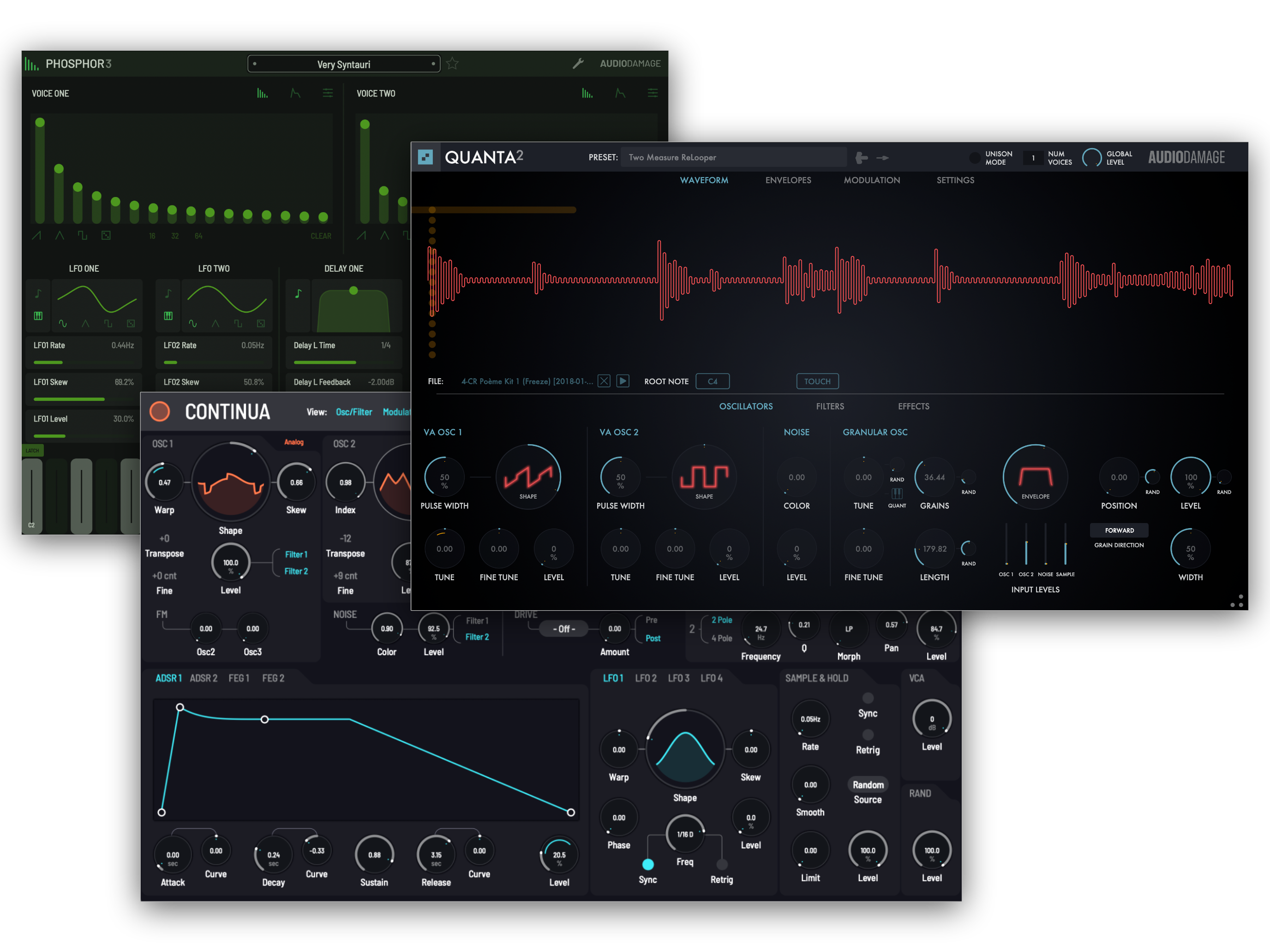This screenshot has height=952, width=1270.
Task: Adjust the Delay L Time slider
Action: (x=344, y=363)
